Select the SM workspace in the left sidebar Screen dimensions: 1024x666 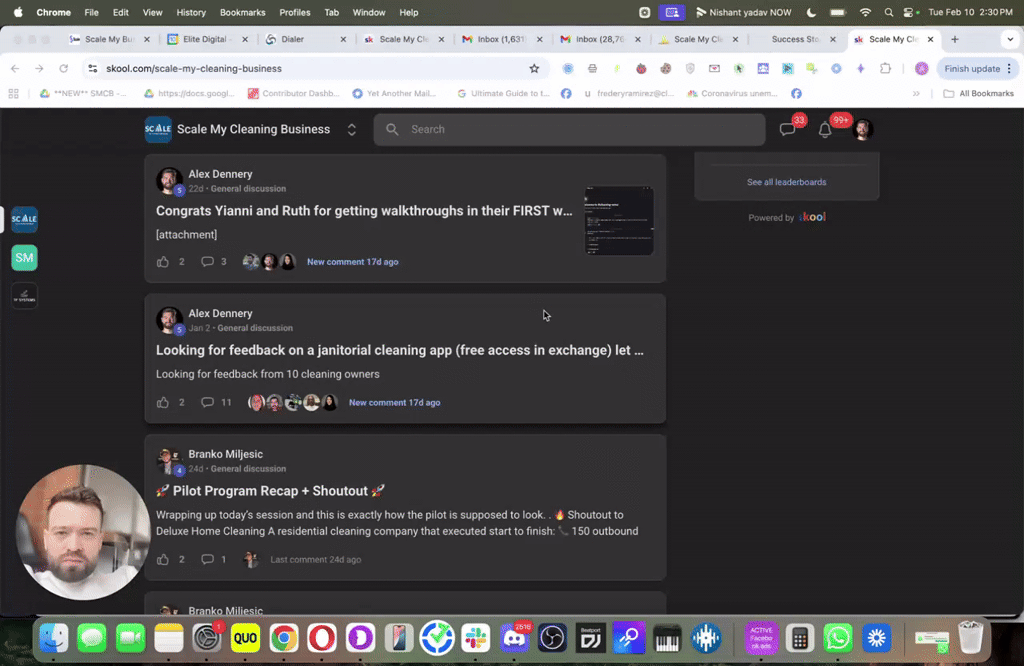(24, 257)
